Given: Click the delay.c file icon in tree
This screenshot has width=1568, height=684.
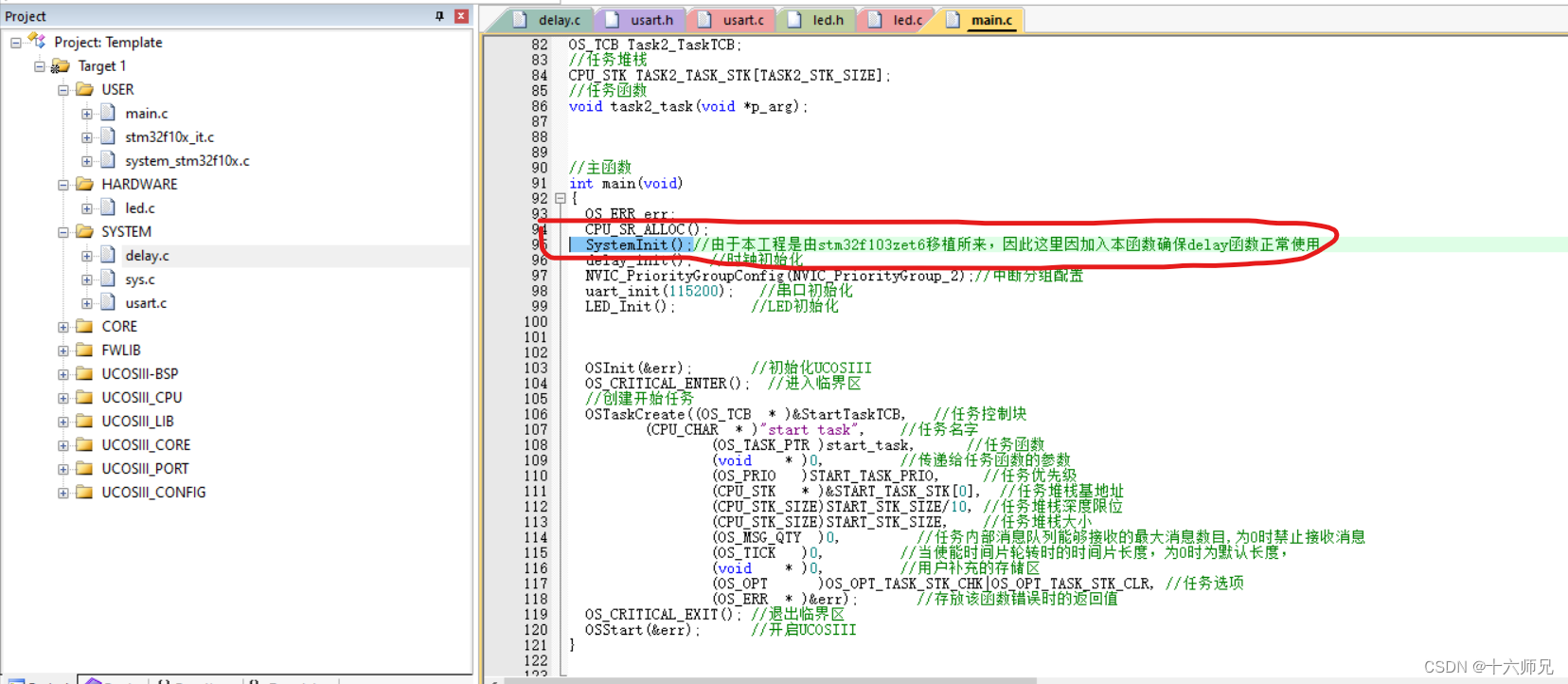Looking at the screenshot, I should 108,255.
